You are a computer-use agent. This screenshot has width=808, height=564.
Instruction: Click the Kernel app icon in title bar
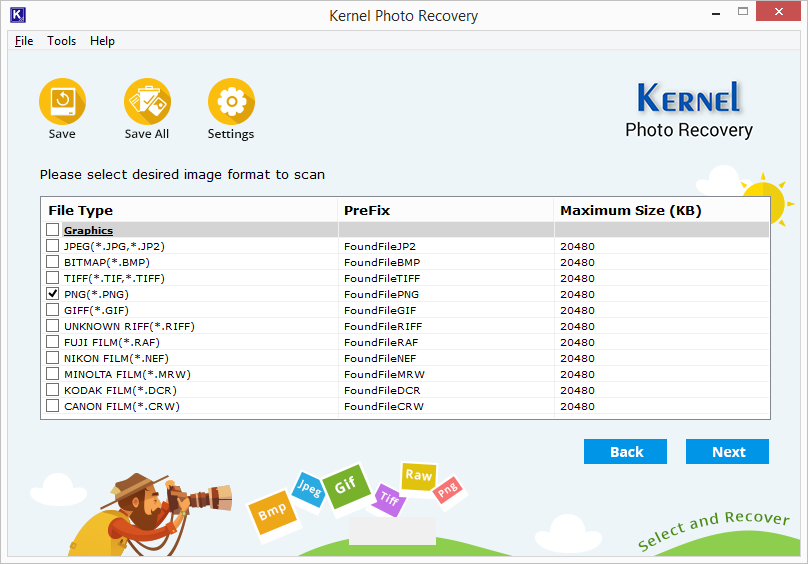click(16, 15)
